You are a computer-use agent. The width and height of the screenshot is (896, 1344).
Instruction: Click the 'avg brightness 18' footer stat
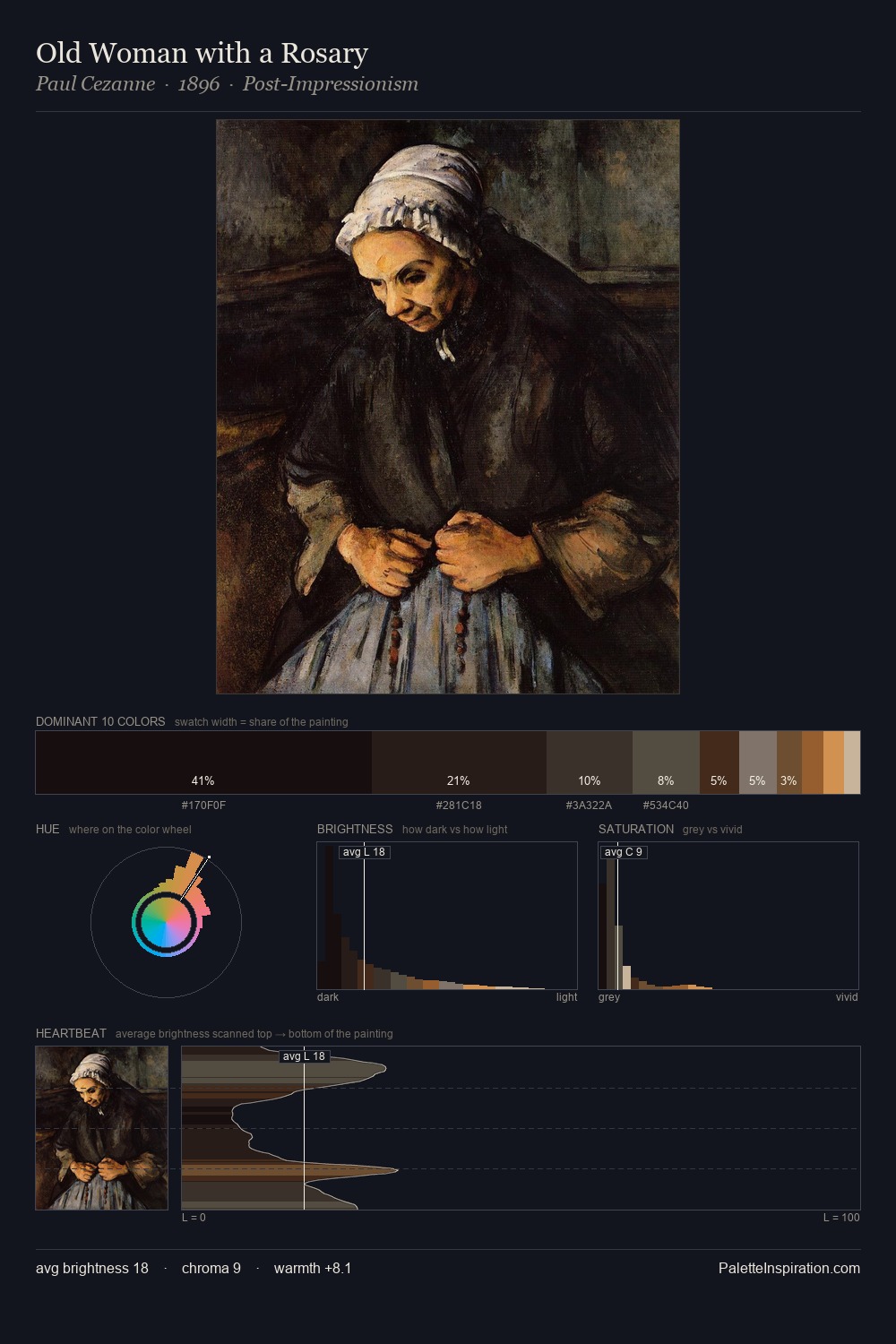(x=92, y=1268)
